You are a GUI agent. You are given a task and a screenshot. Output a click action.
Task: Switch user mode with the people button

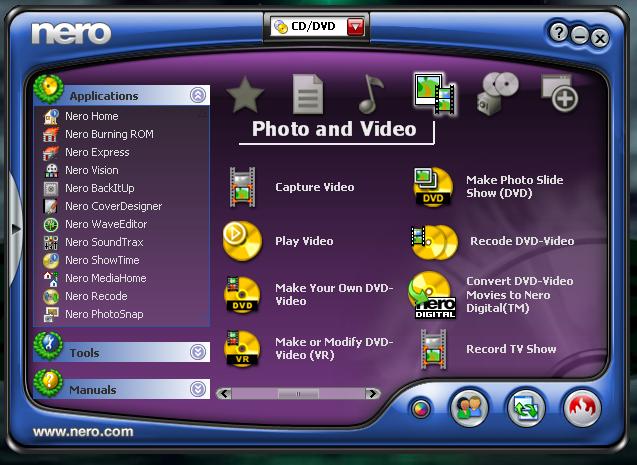pyautogui.click(x=469, y=407)
